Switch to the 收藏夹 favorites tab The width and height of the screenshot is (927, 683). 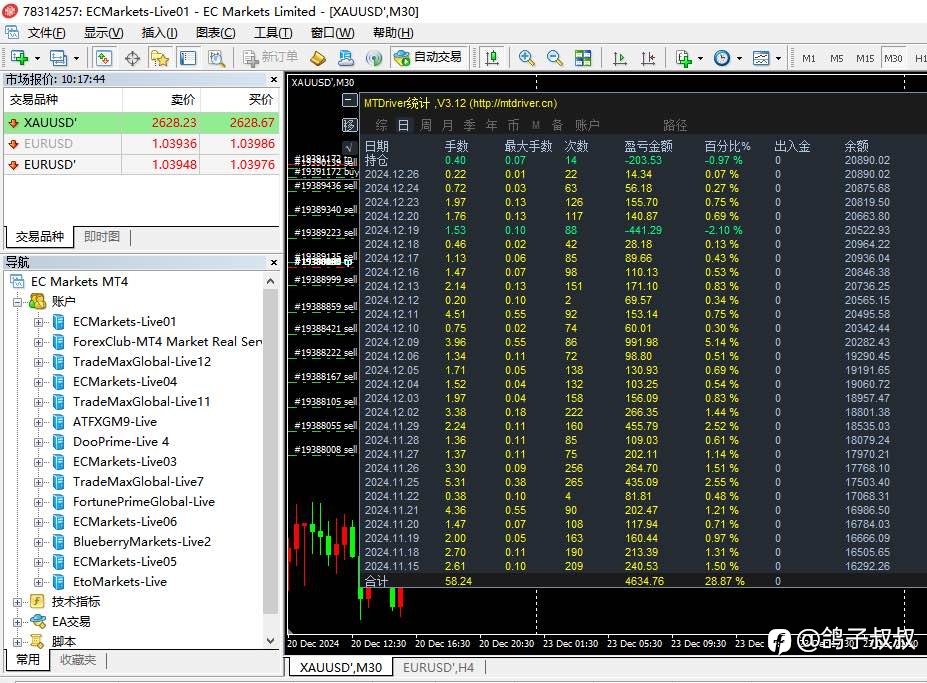point(77,659)
